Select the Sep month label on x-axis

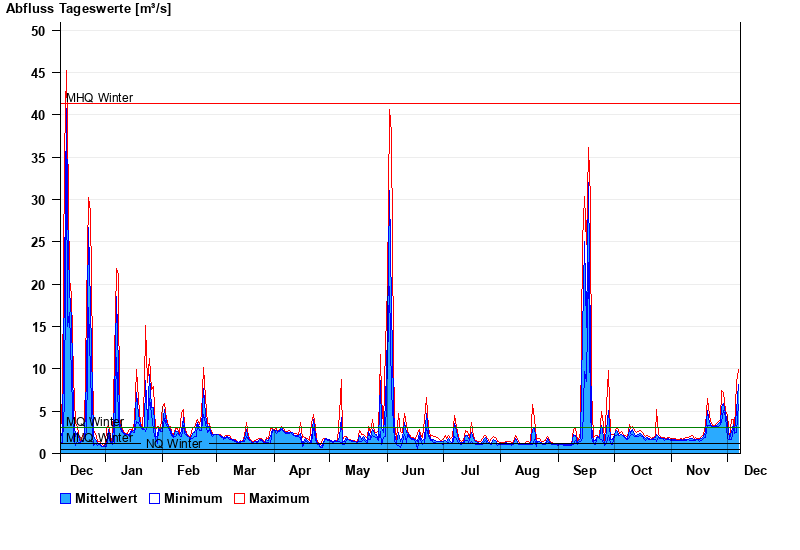[585, 470]
